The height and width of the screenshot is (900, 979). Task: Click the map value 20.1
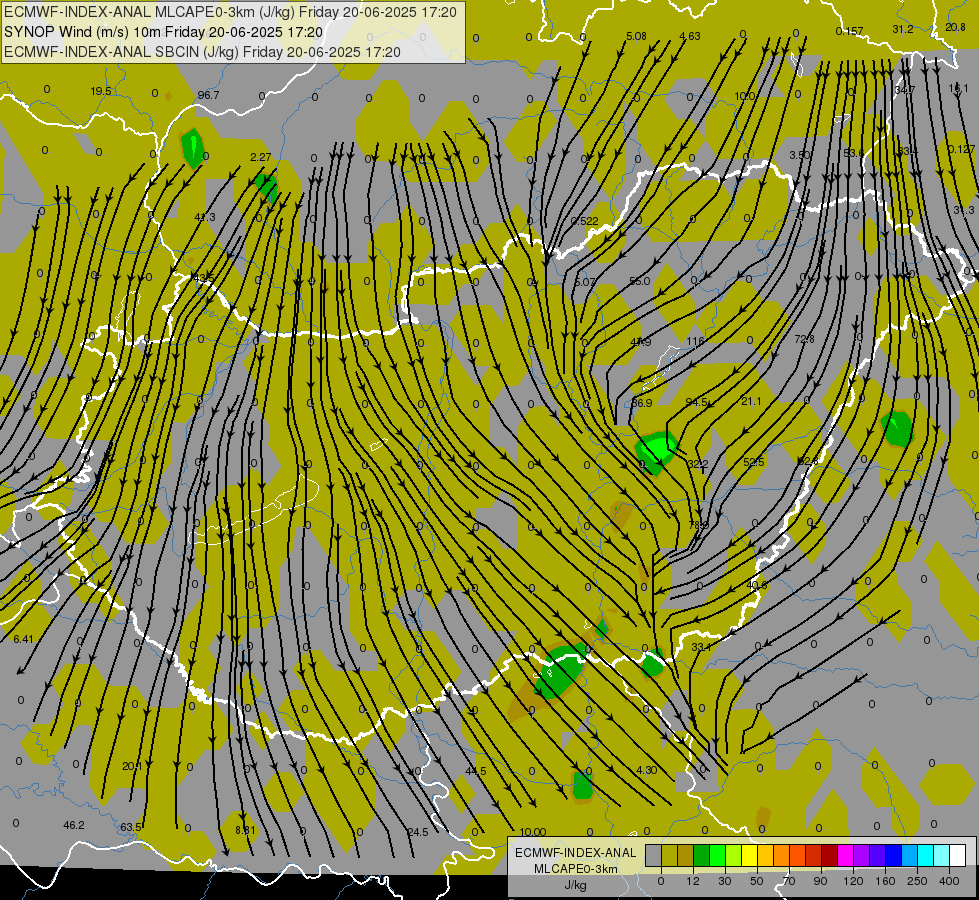pos(132,766)
